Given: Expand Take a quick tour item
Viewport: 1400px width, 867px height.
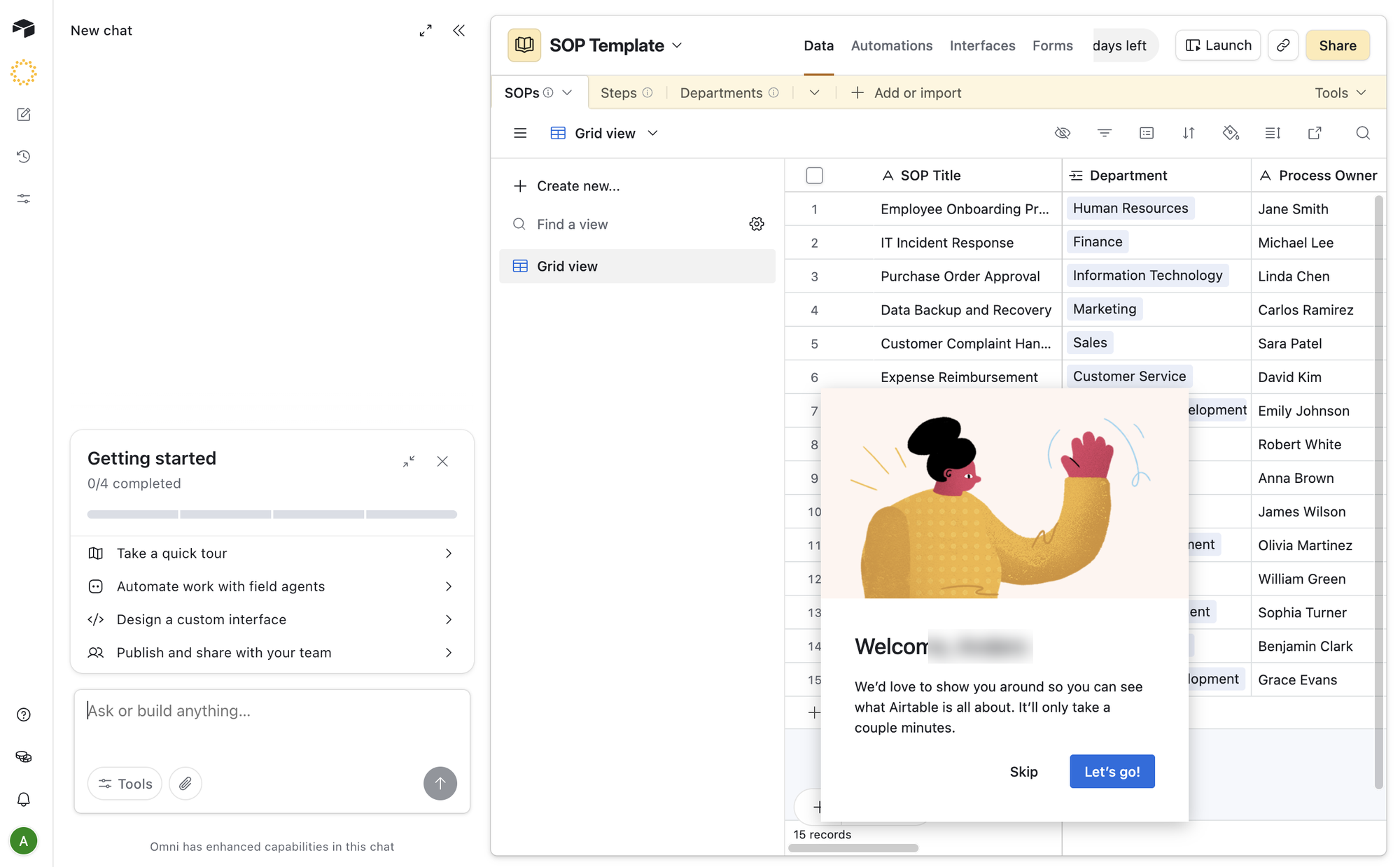Looking at the screenshot, I should [x=272, y=554].
